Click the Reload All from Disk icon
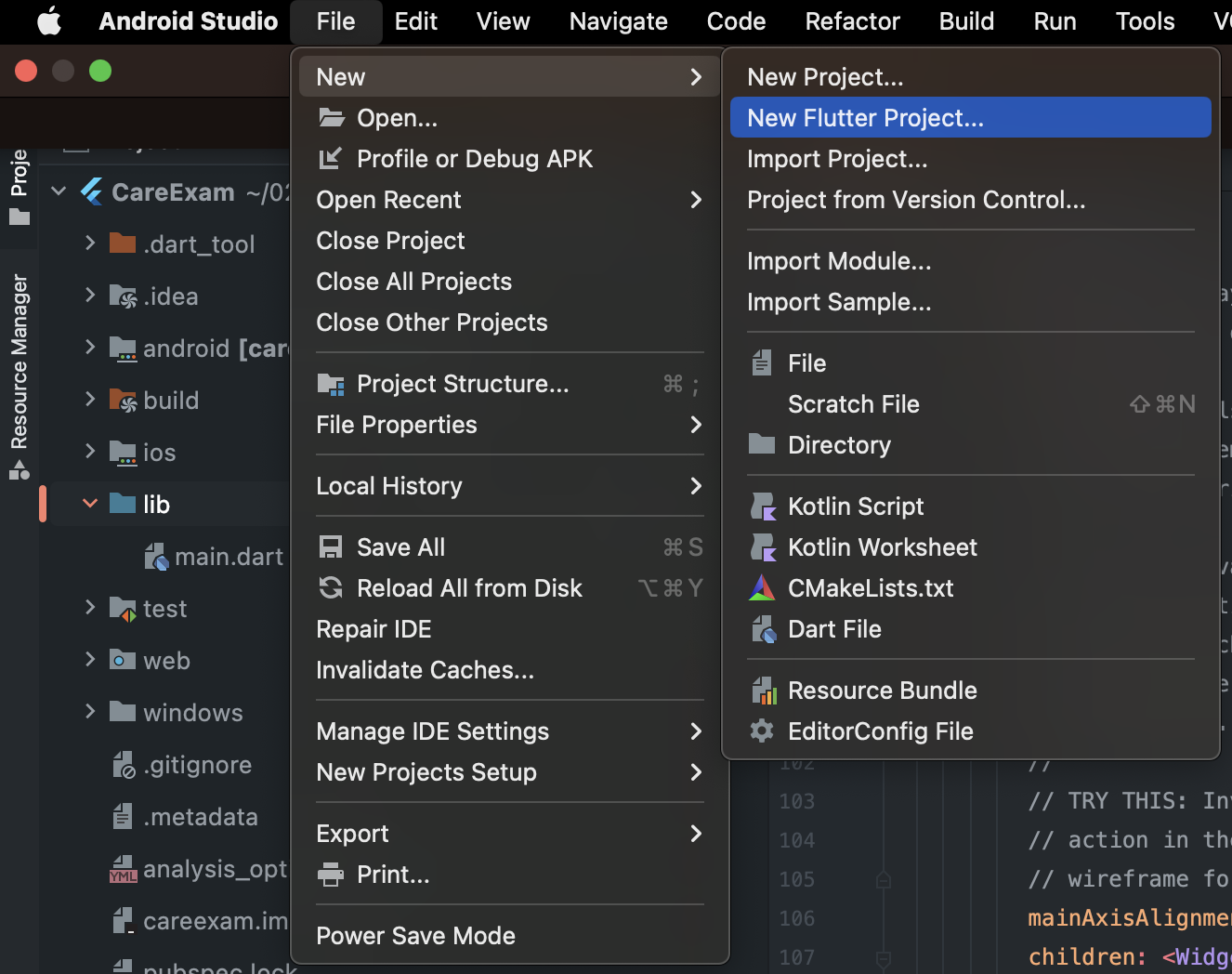1232x974 pixels. [x=331, y=588]
